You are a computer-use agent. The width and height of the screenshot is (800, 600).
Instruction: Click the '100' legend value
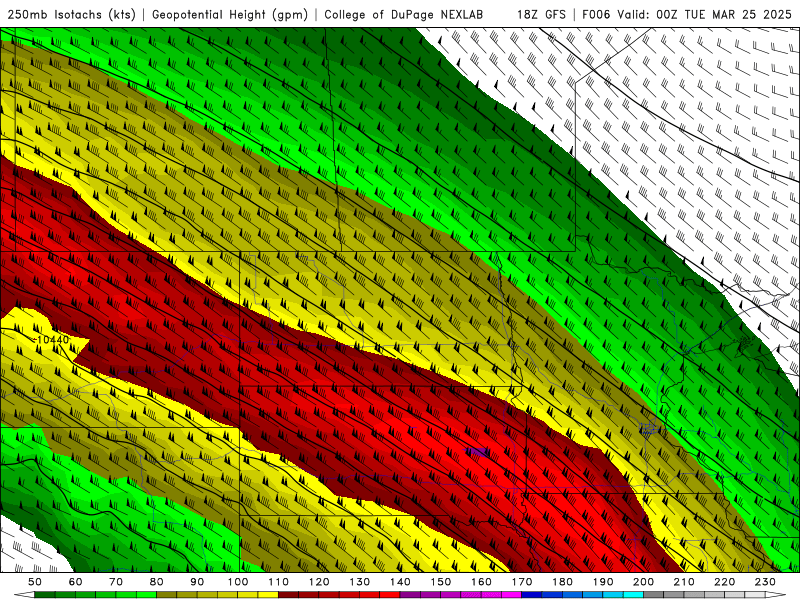(238, 582)
